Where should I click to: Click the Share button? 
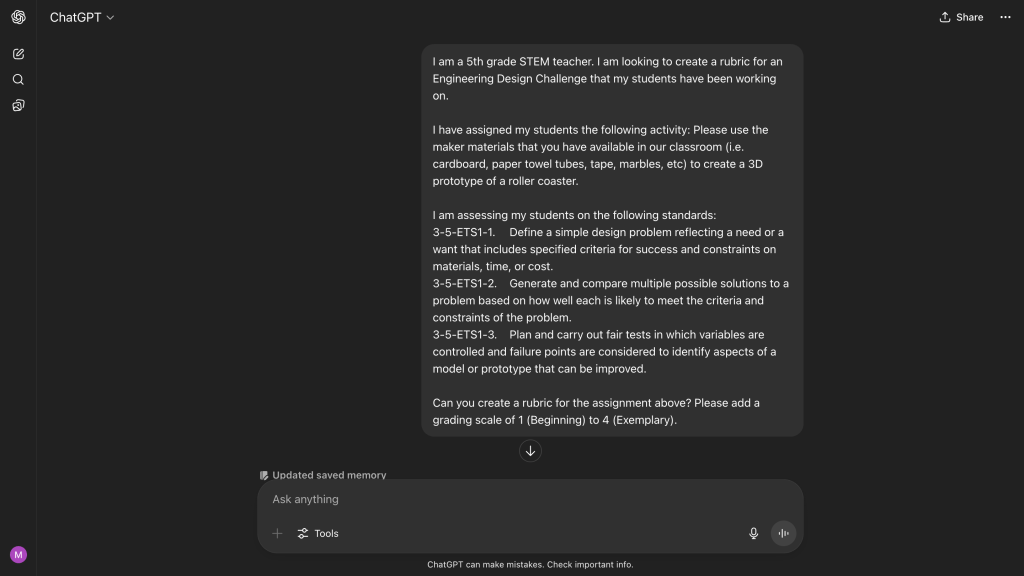961,17
